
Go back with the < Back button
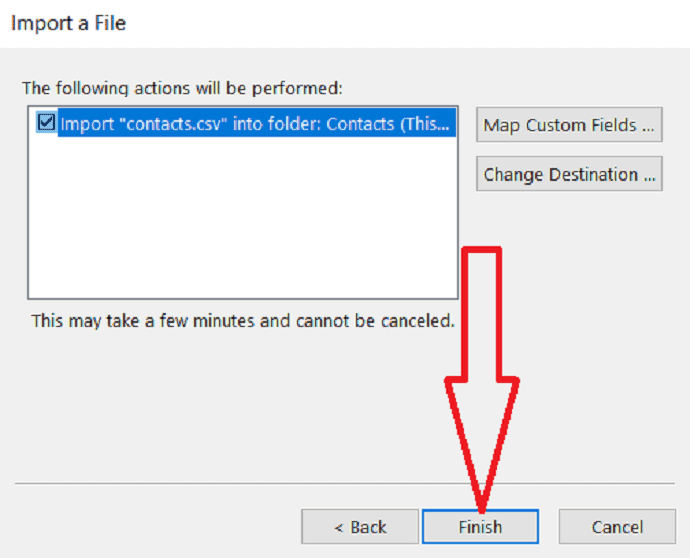(x=360, y=527)
